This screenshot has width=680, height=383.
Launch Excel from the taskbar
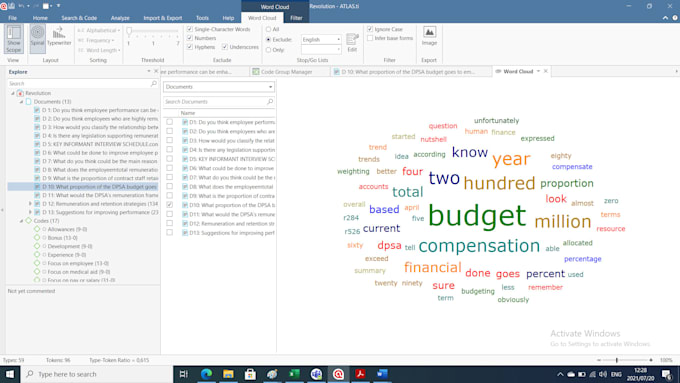294,374
